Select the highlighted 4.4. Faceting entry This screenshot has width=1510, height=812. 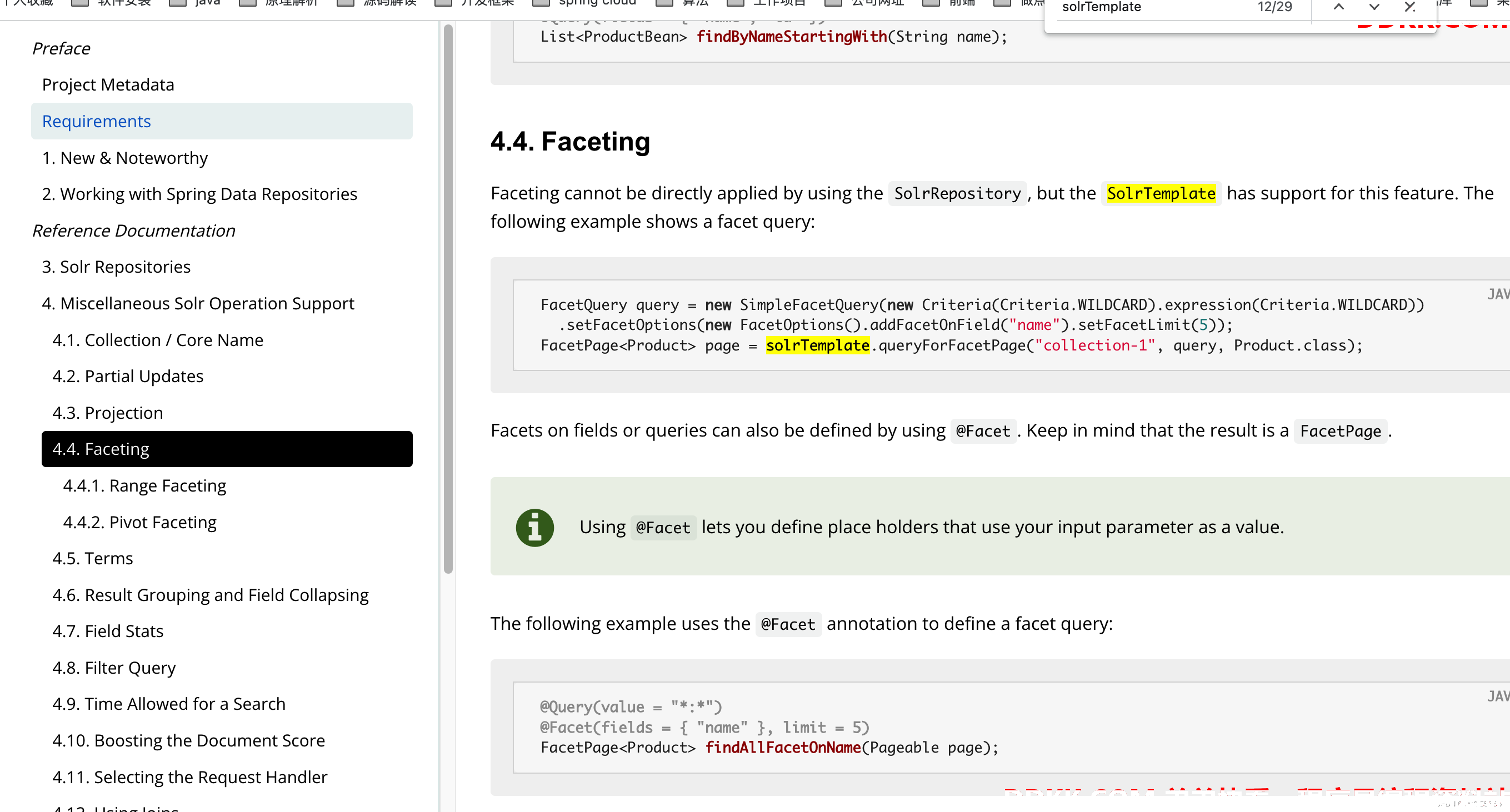pyautogui.click(x=227, y=449)
